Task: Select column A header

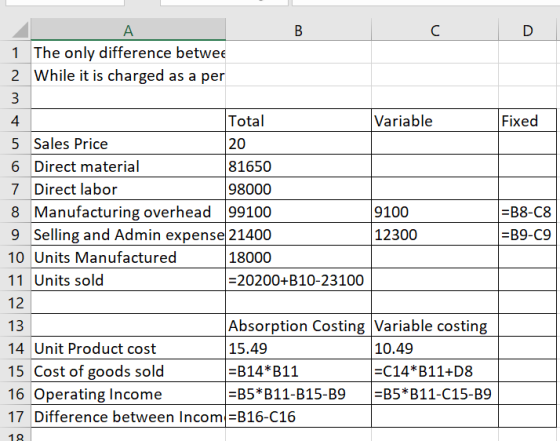Action: (128, 30)
